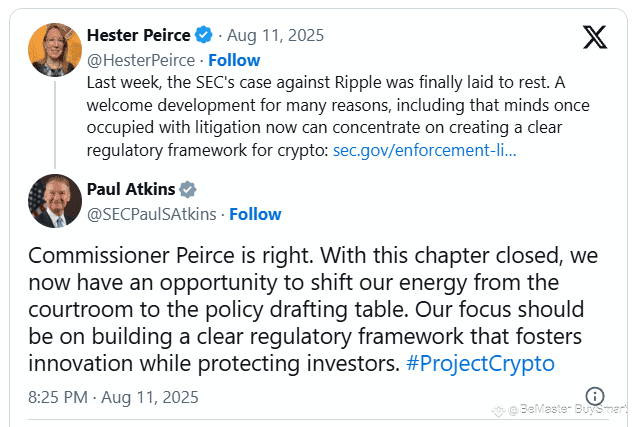Click the thread line connecting the two avatars
Viewport: 635px width, 427px height.
pos(55,124)
